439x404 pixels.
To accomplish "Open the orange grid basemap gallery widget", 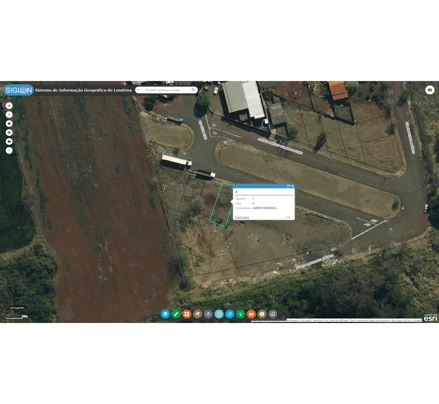I will click(x=187, y=314).
